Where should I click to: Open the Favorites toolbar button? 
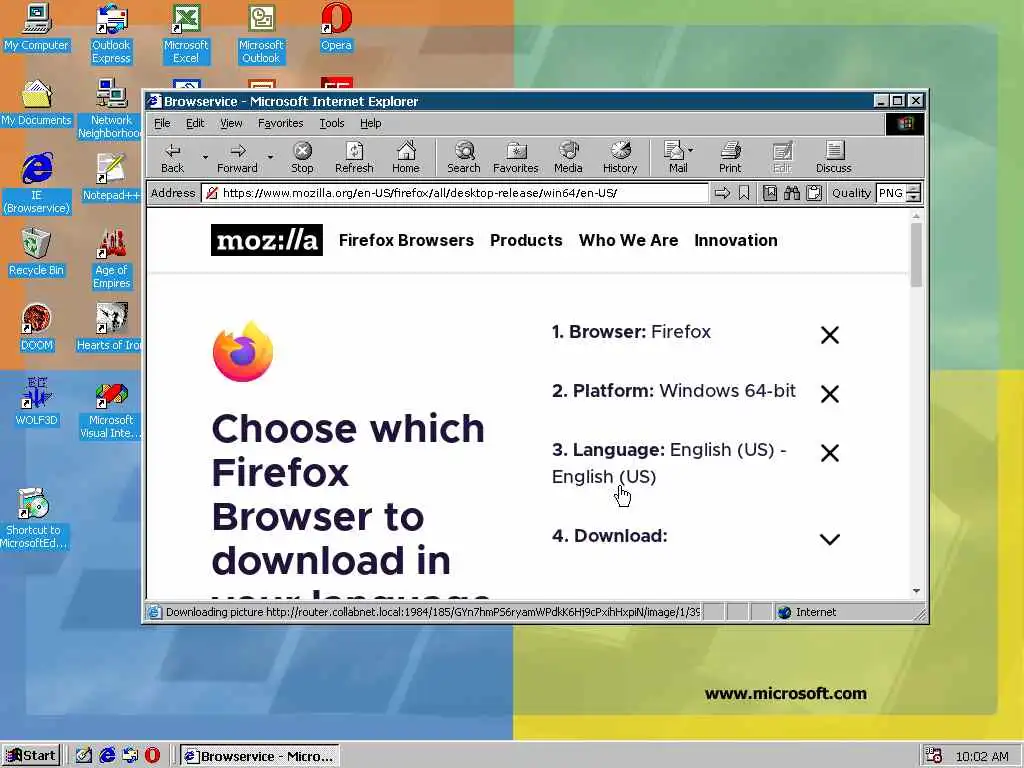[516, 157]
